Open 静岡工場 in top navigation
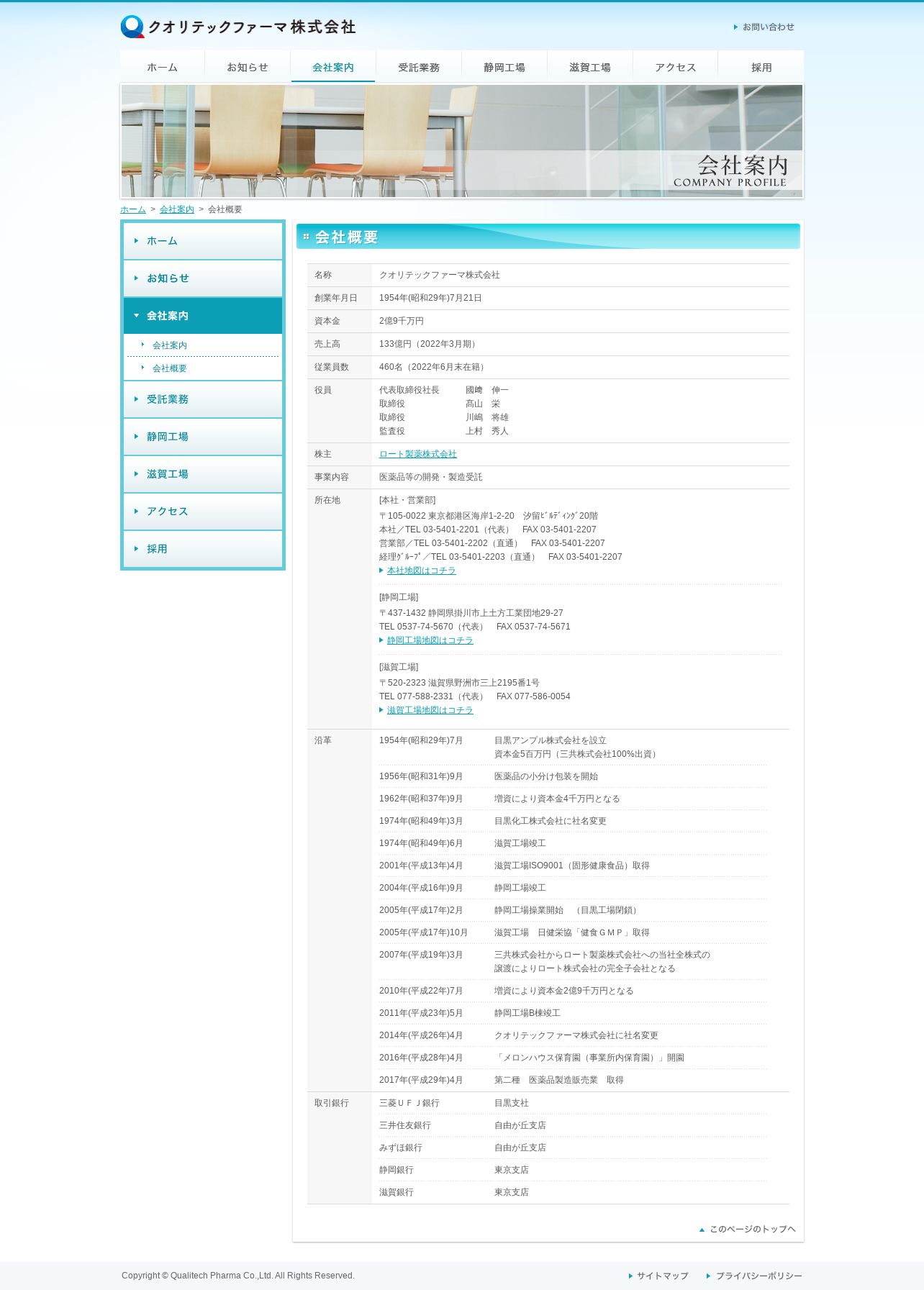This screenshot has height=1290, width=924. click(504, 67)
